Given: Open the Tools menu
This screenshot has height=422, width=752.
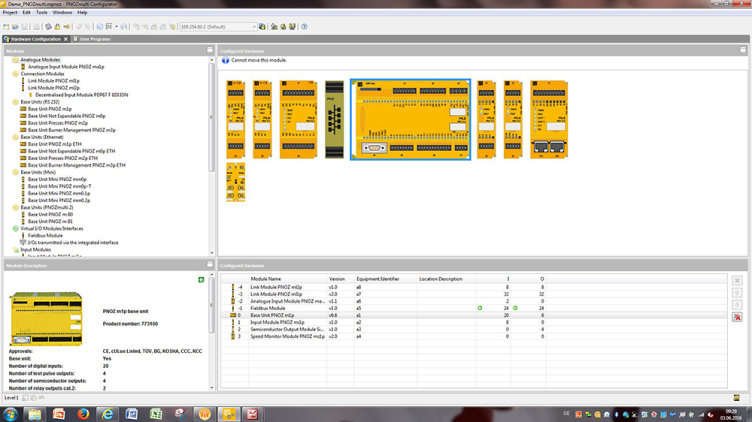Looking at the screenshot, I should tap(42, 12).
